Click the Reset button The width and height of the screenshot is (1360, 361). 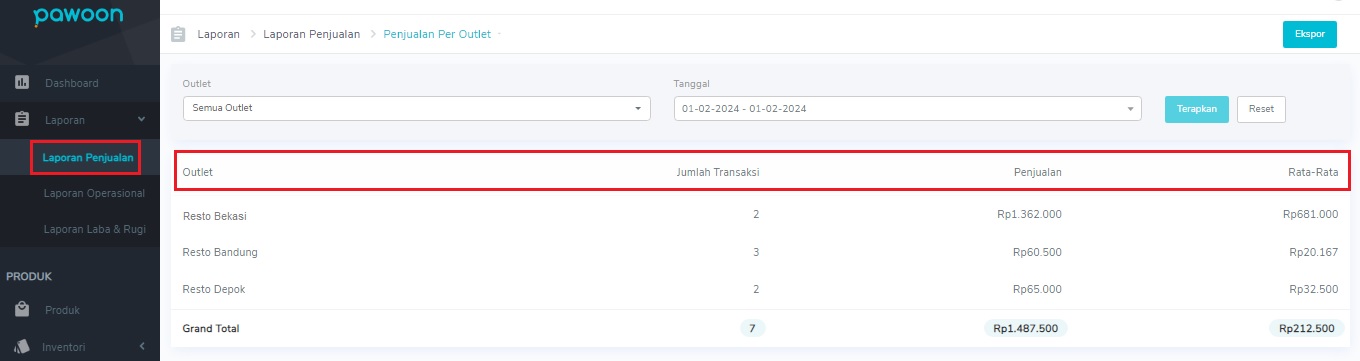click(1261, 109)
